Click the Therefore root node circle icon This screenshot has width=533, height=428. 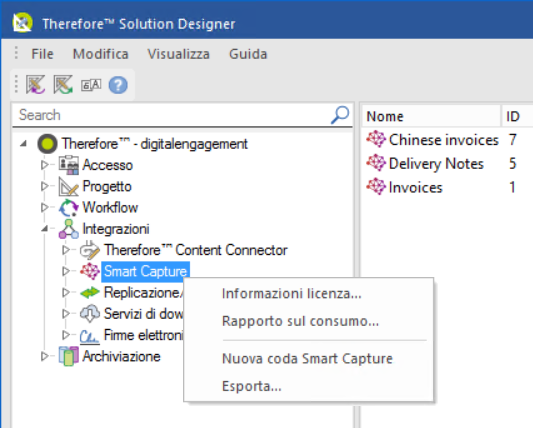click(x=48, y=144)
